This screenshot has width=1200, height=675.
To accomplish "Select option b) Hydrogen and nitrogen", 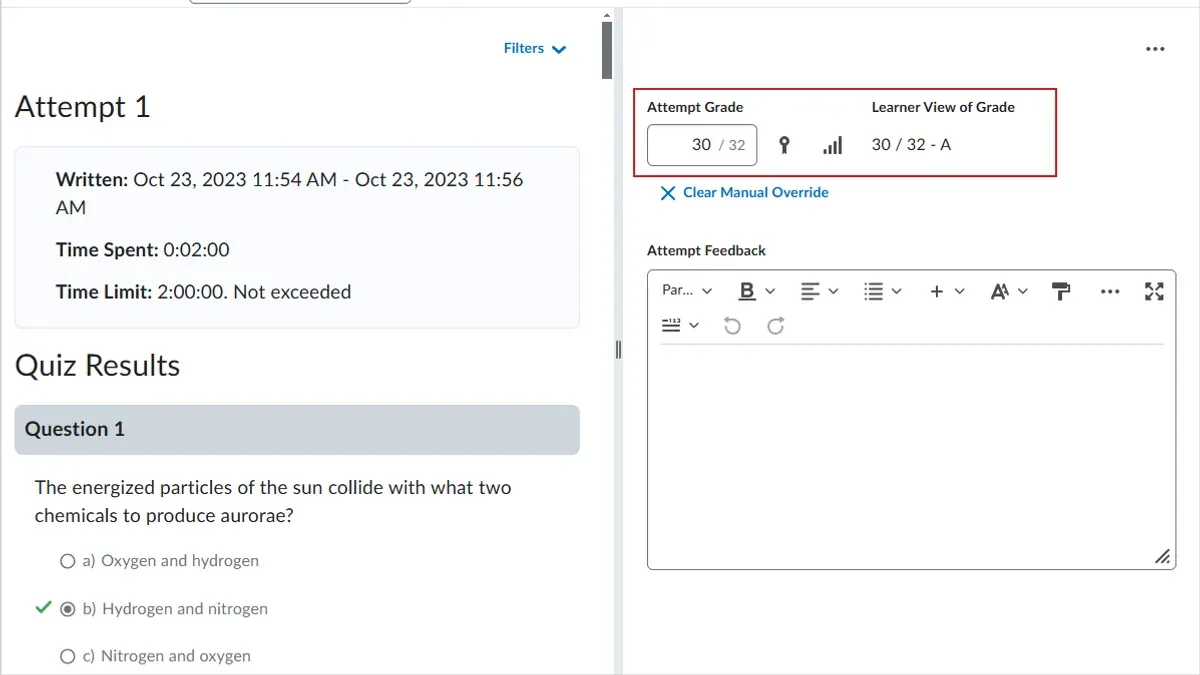I will [x=68, y=609].
